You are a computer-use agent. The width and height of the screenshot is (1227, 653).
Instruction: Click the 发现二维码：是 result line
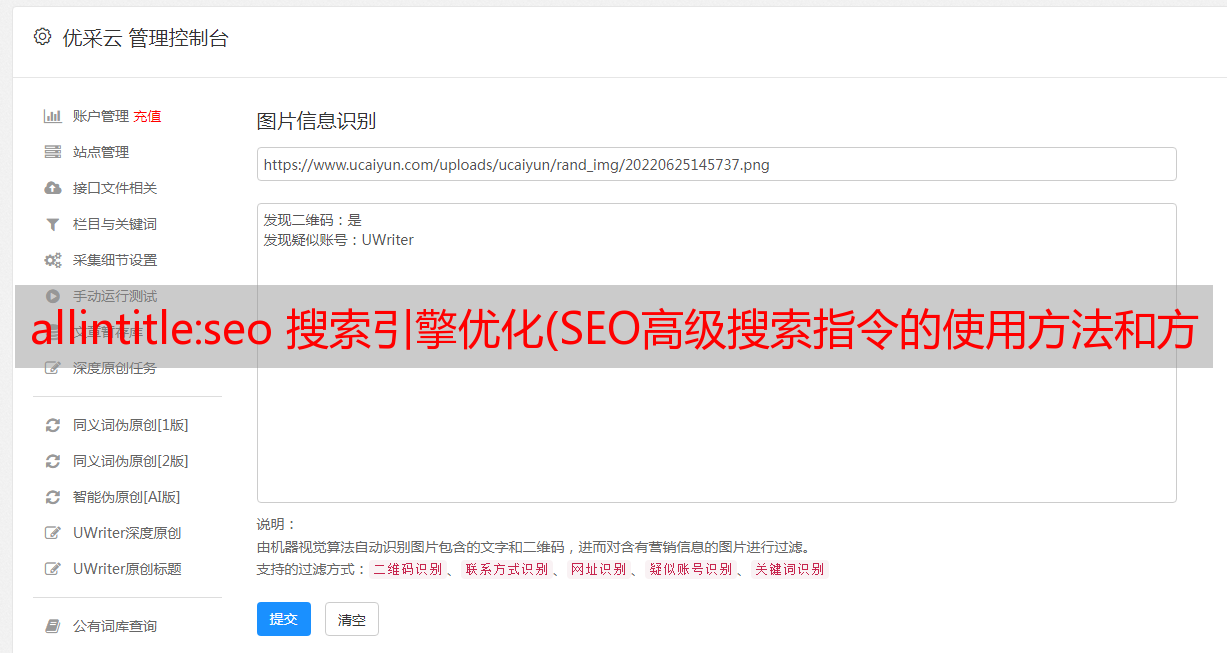tap(313, 220)
